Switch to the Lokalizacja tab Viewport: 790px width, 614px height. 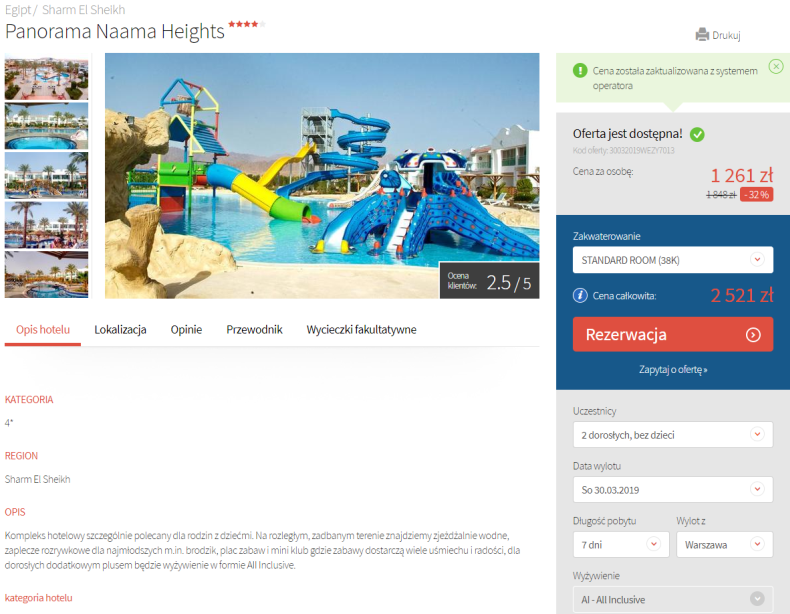click(x=120, y=329)
